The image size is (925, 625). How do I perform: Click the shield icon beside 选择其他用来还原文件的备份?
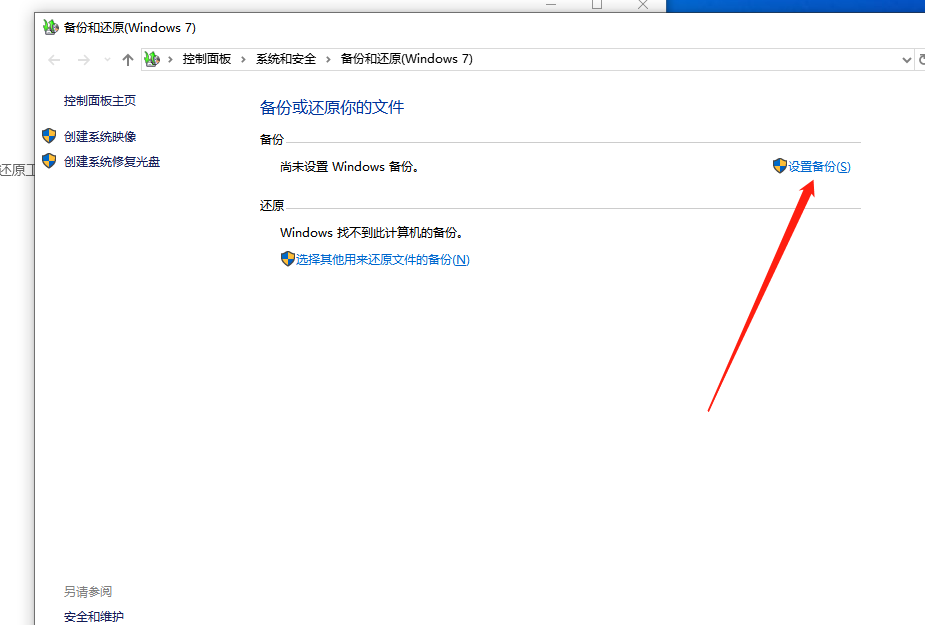[x=288, y=258]
